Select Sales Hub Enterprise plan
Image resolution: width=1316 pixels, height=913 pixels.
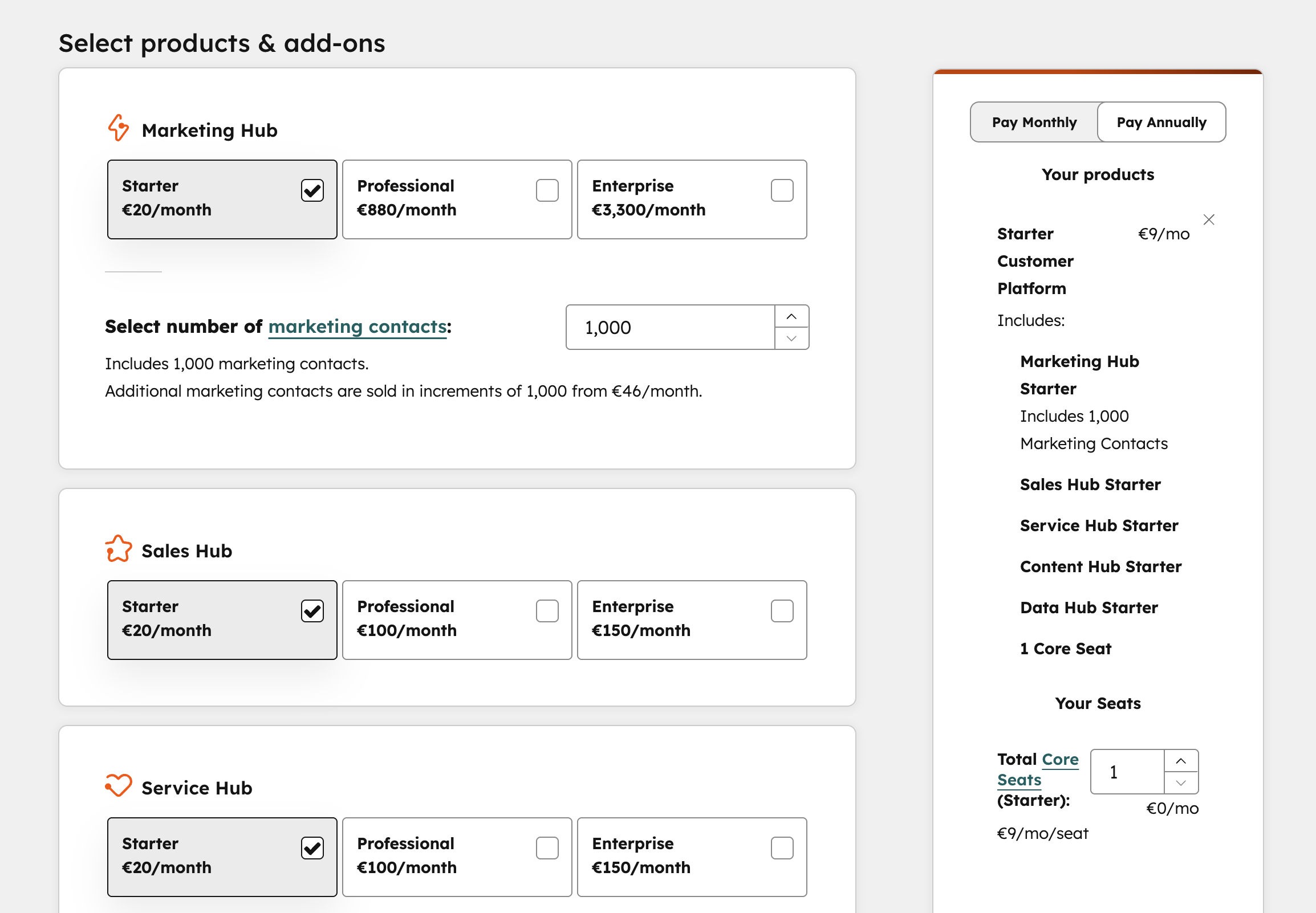(782, 611)
